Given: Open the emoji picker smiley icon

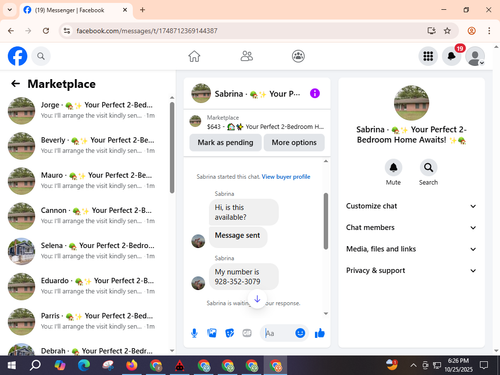Looking at the screenshot, I should click(x=300, y=333).
